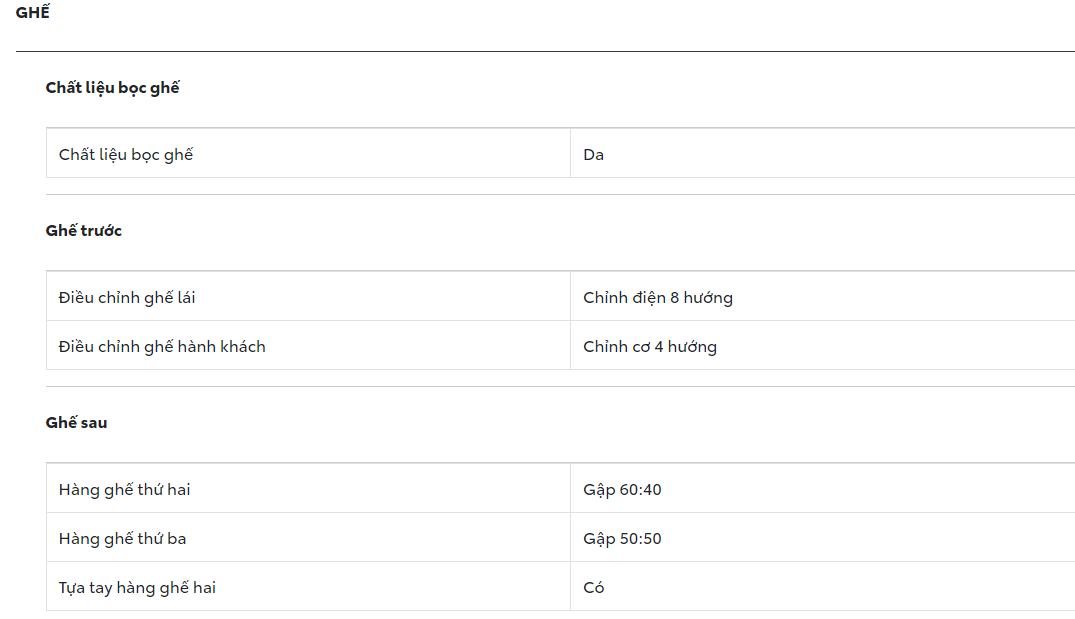
Task: Select the Chất liệu bọc ghế row label
Action: tap(126, 155)
